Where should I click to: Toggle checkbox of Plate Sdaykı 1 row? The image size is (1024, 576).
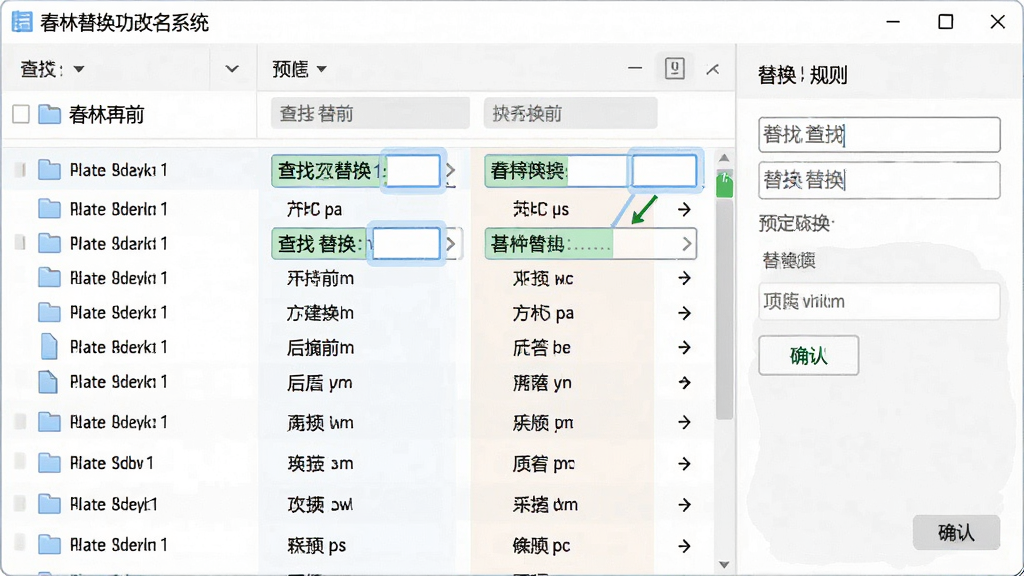pos(20,170)
